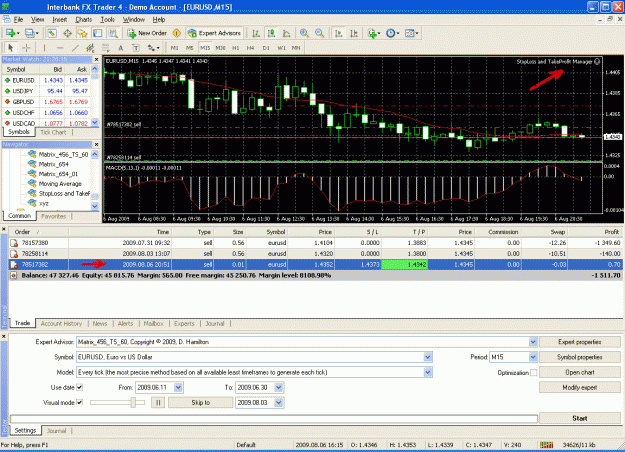
Task: Zoom in on the chart
Action: (304, 33)
